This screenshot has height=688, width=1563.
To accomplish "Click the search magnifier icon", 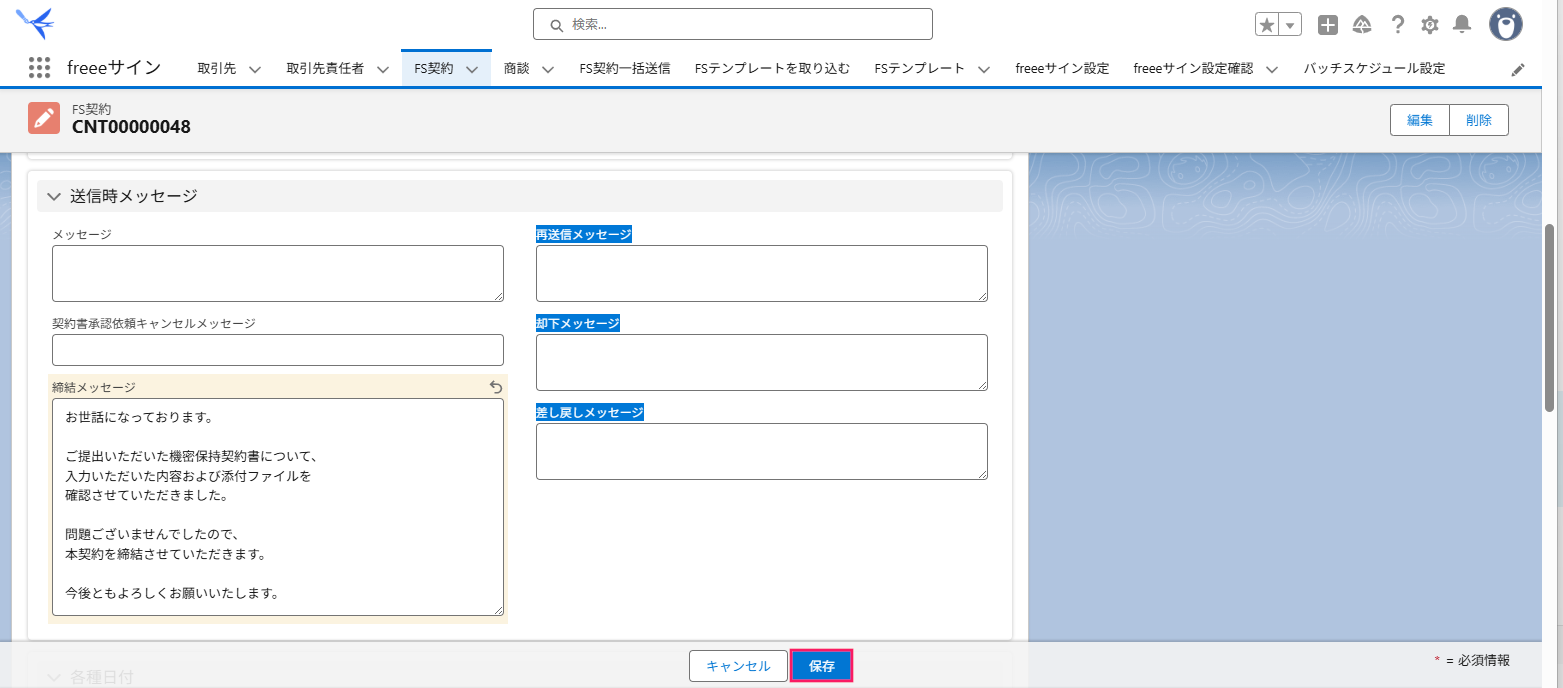I will [x=557, y=25].
